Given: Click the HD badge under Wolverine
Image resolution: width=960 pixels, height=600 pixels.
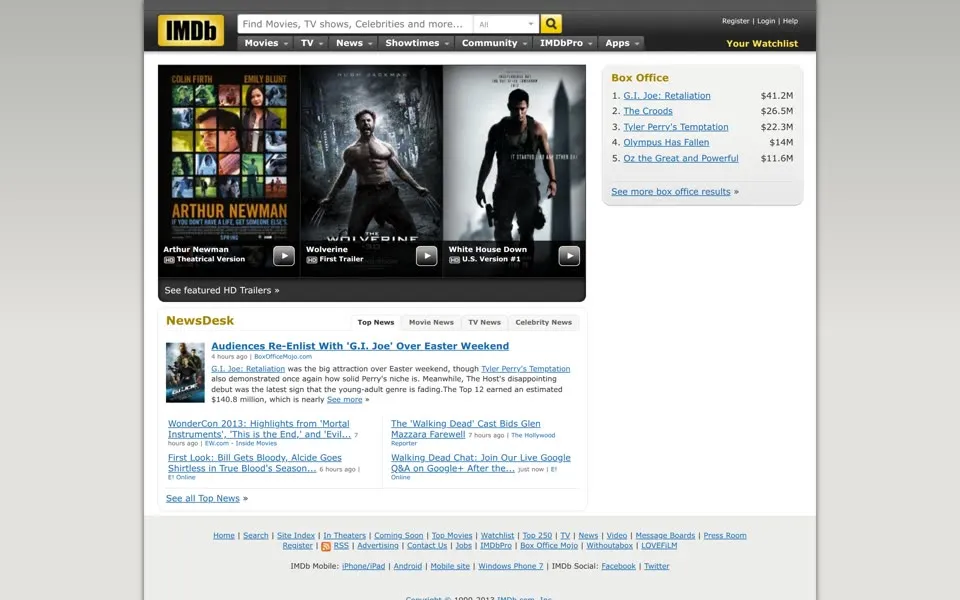Looking at the screenshot, I should [x=312, y=260].
